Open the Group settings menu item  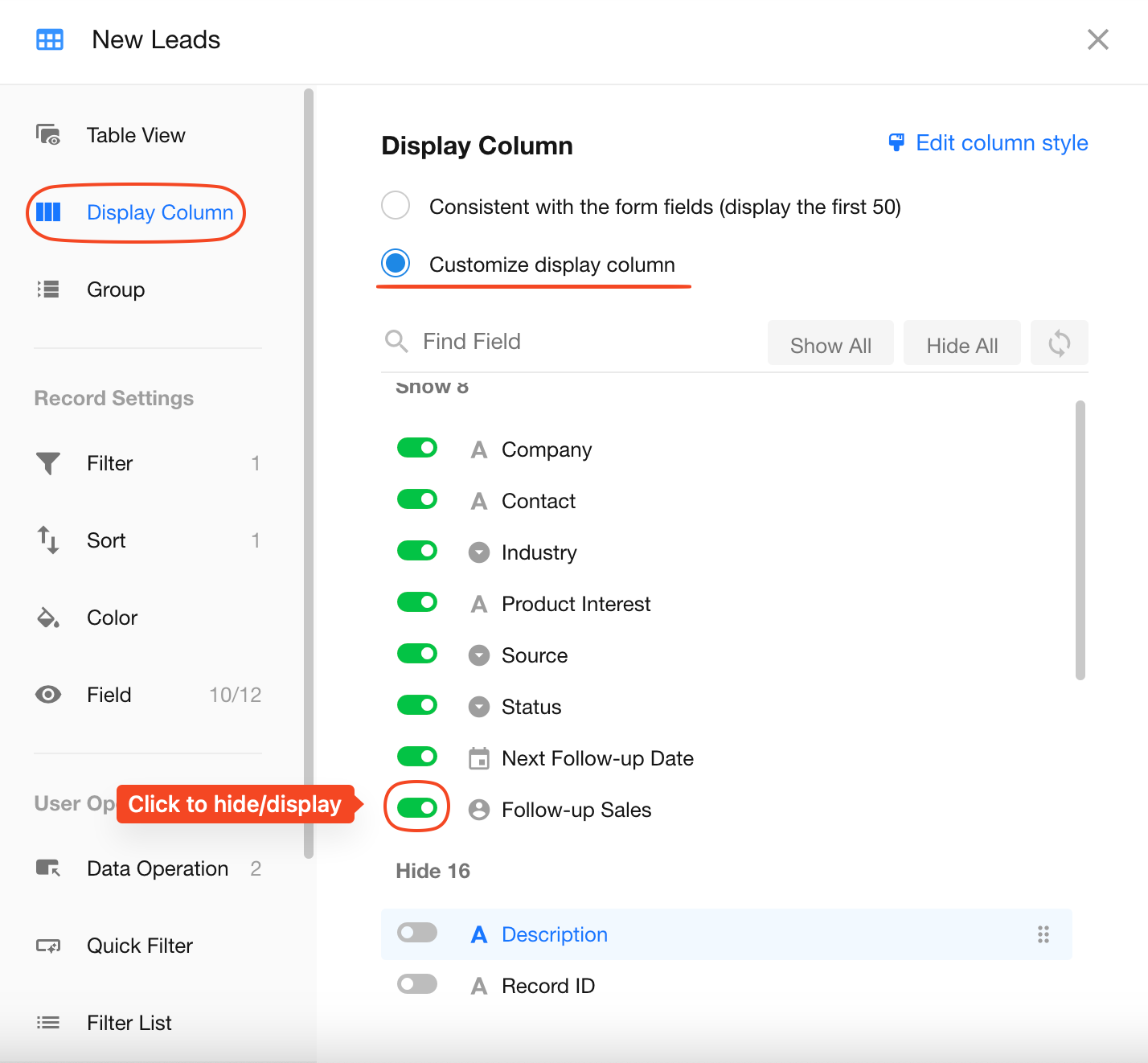[116, 289]
